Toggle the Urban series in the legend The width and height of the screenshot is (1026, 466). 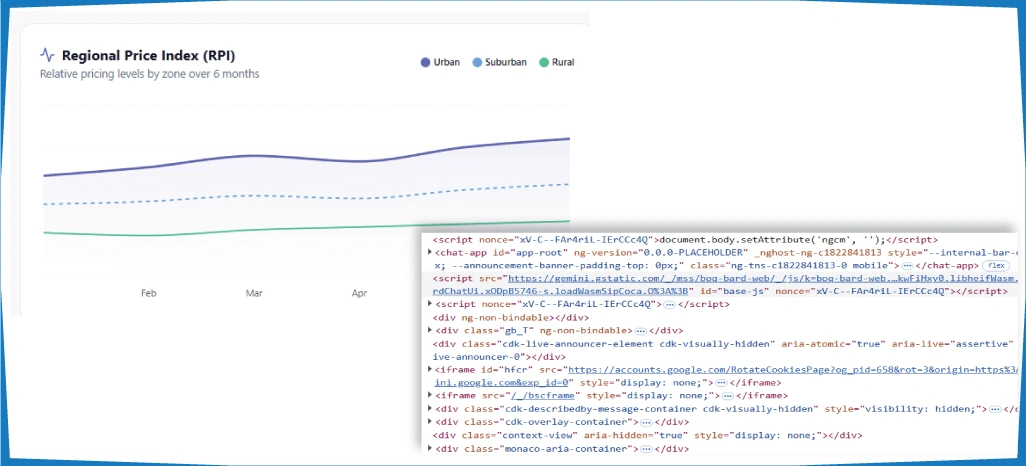click(x=440, y=62)
